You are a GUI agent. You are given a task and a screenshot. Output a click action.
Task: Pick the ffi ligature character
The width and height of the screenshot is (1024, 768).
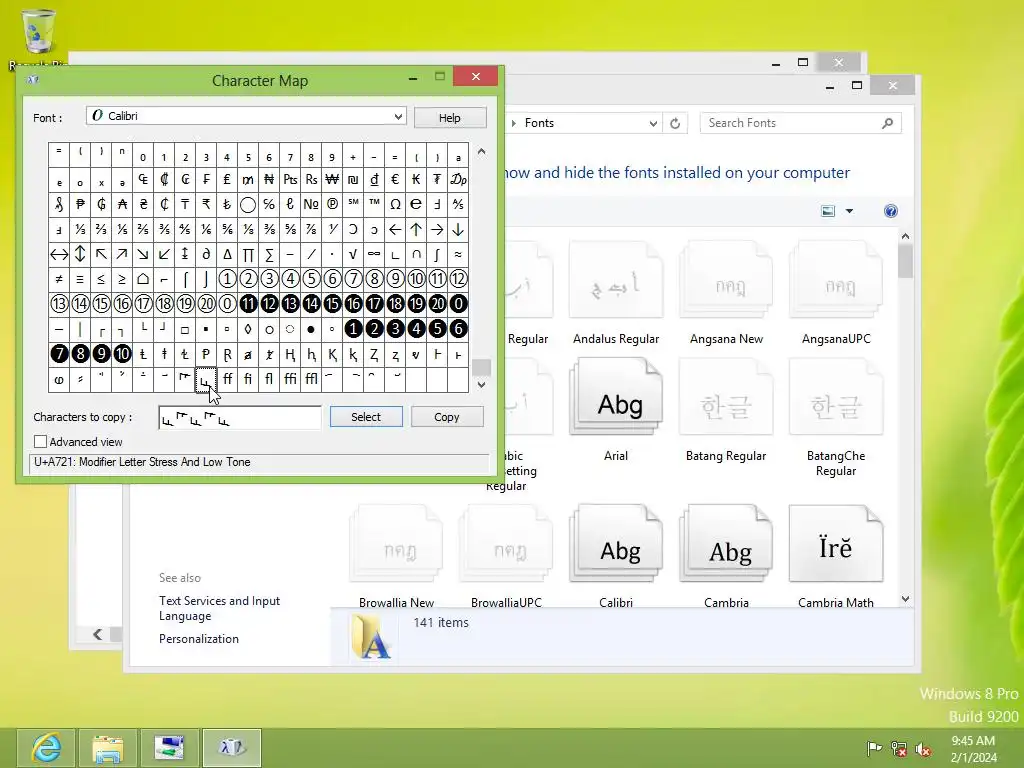click(x=290, y=379)
